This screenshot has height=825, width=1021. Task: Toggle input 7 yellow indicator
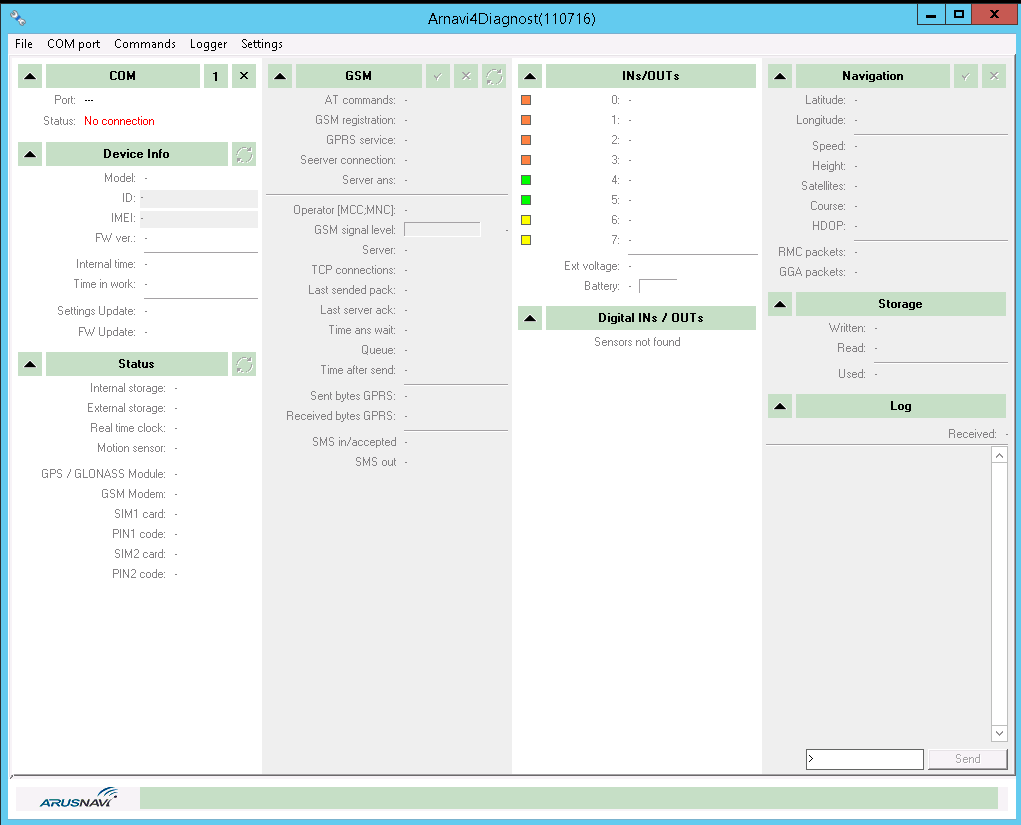point(526,240)
